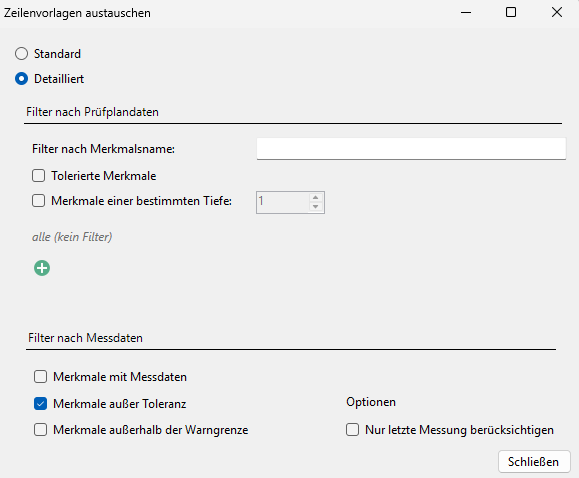Viewport: 579px width, 478px height.
Task: Minimize the Zeilenvorlagen austauschen dialog
Action: 466,13
